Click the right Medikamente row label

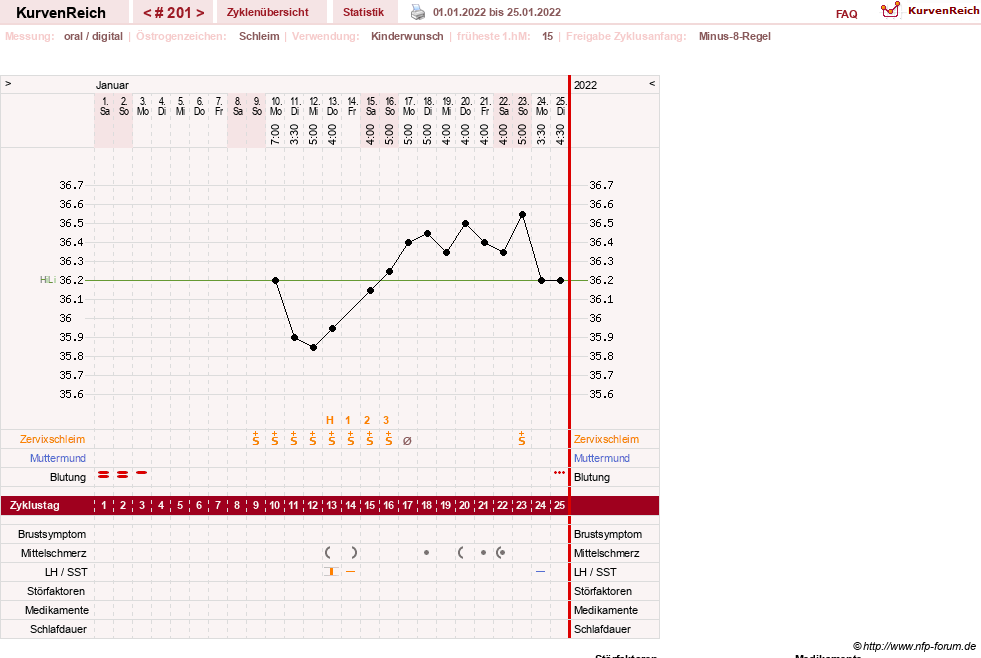tap(606, 610)
